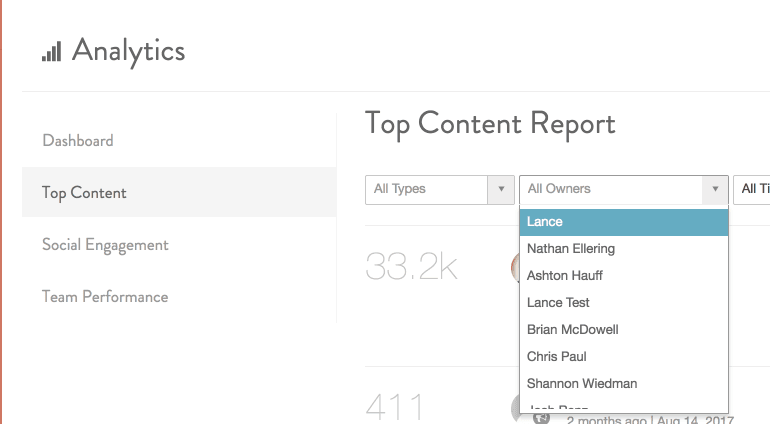
Task: Select Chris Paul from the owners
Action: point(557,357)
